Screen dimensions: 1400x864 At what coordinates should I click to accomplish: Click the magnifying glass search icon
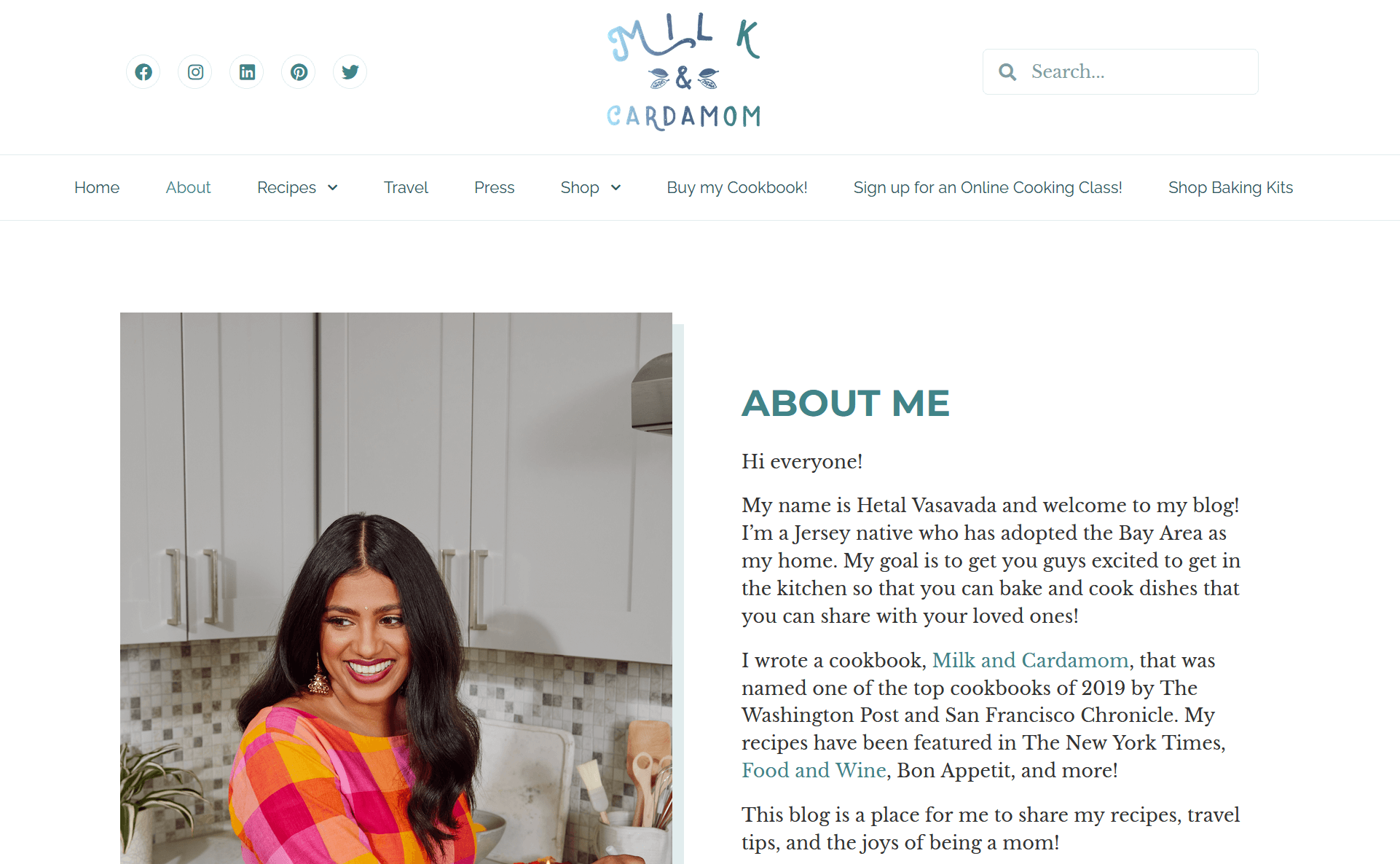point(1007,71)
